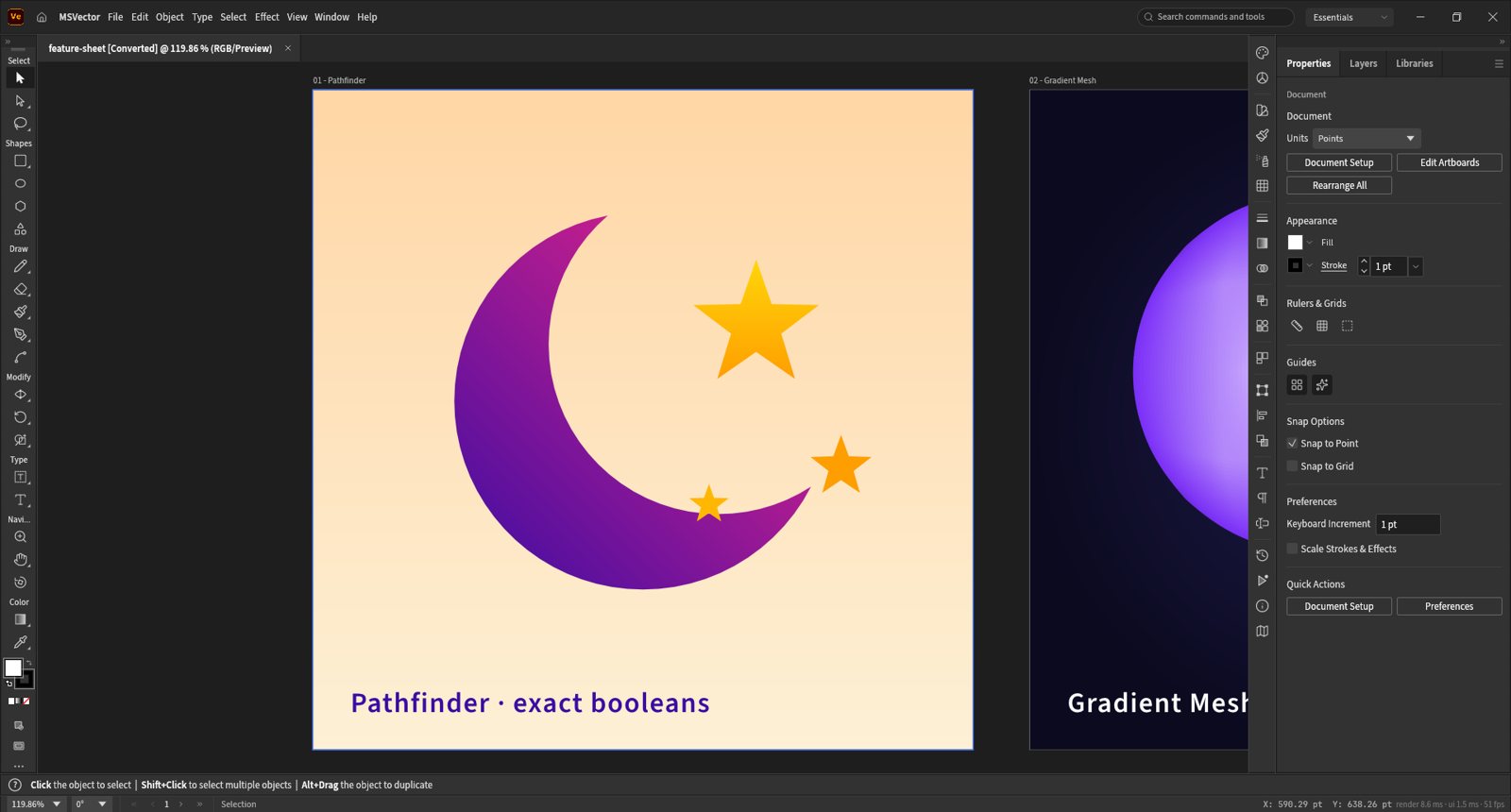The width and height of the screenshot is (1511, 812).
Task: Activate the Zoom tool
Action: click(x=20, y=537)
